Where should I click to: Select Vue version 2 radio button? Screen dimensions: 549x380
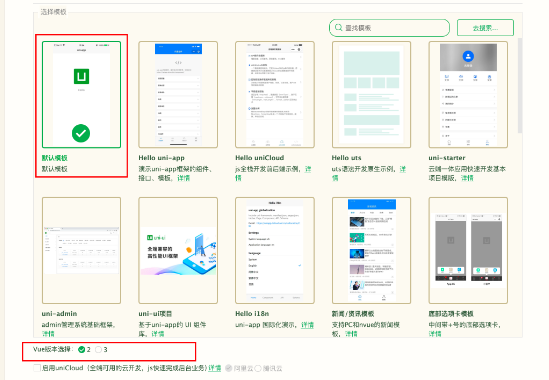coord(82,350)
